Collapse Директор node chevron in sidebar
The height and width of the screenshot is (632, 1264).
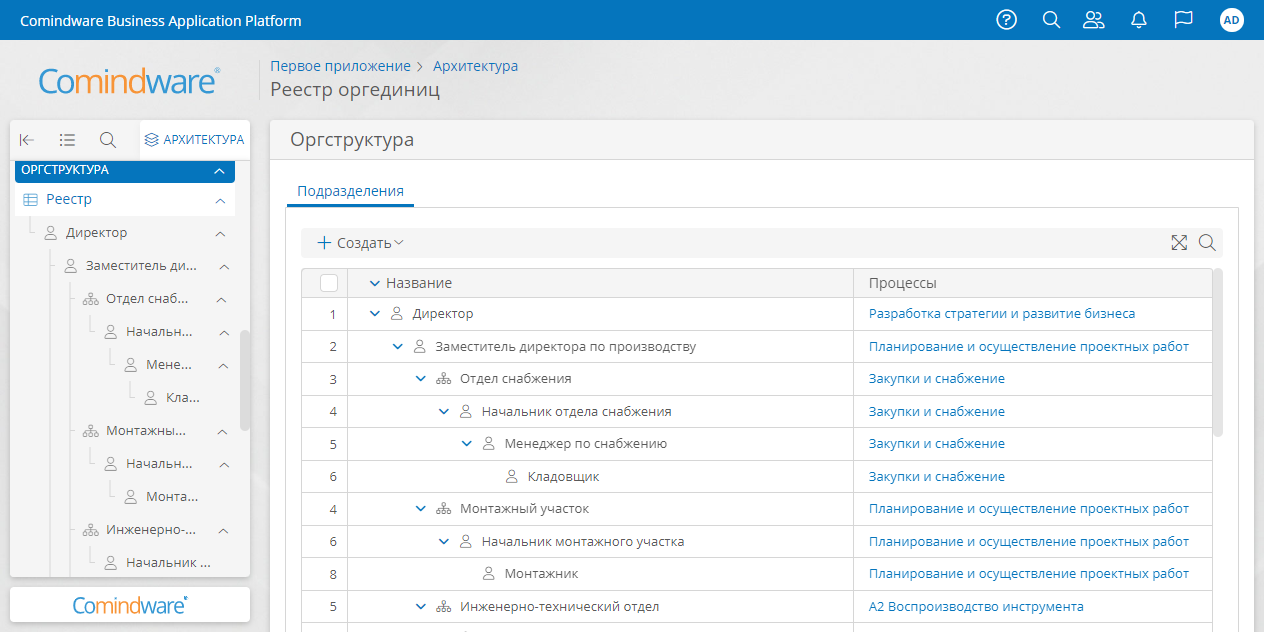tap(220, 234)
